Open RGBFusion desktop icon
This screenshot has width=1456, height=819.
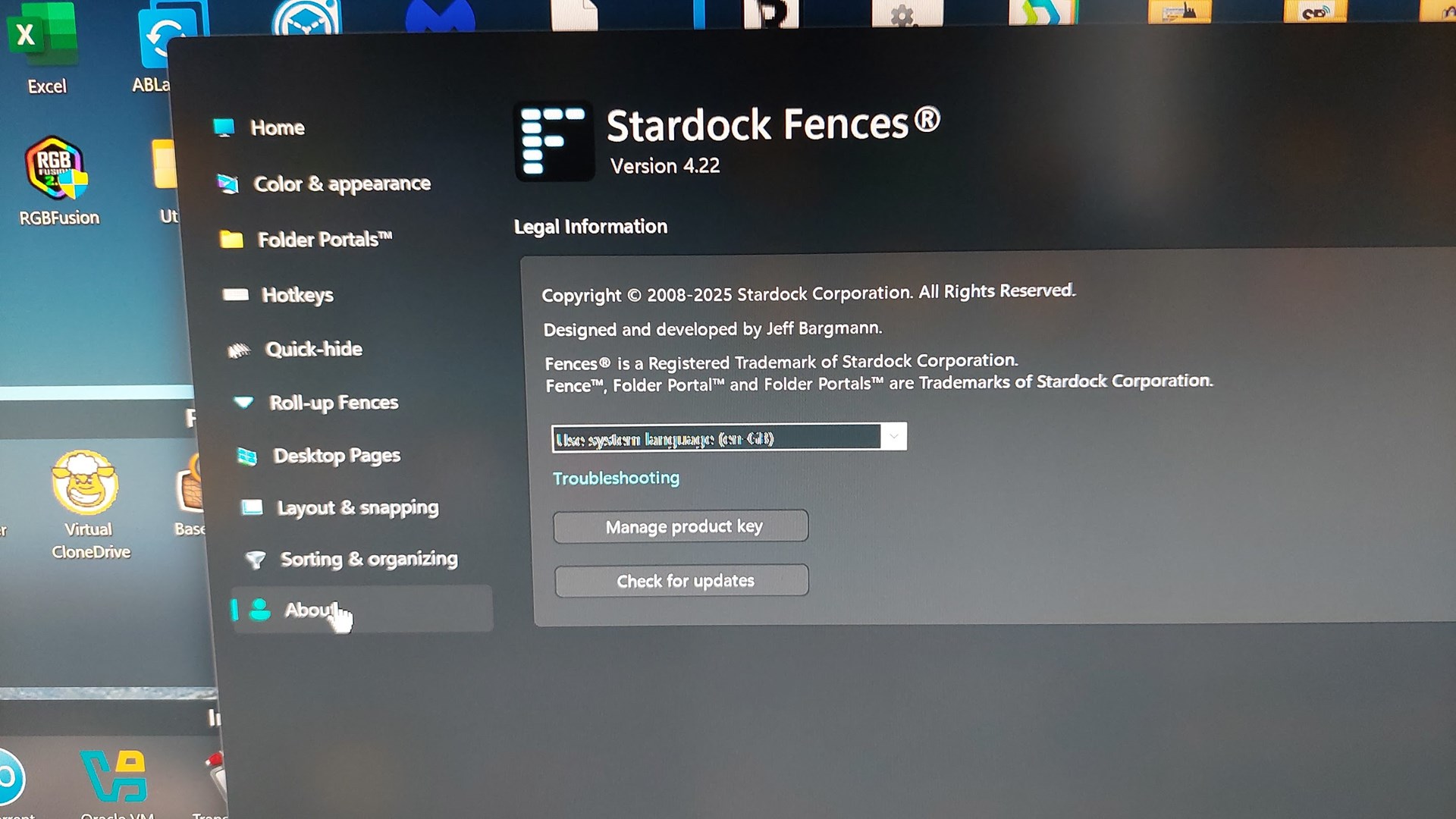point(56,168)
